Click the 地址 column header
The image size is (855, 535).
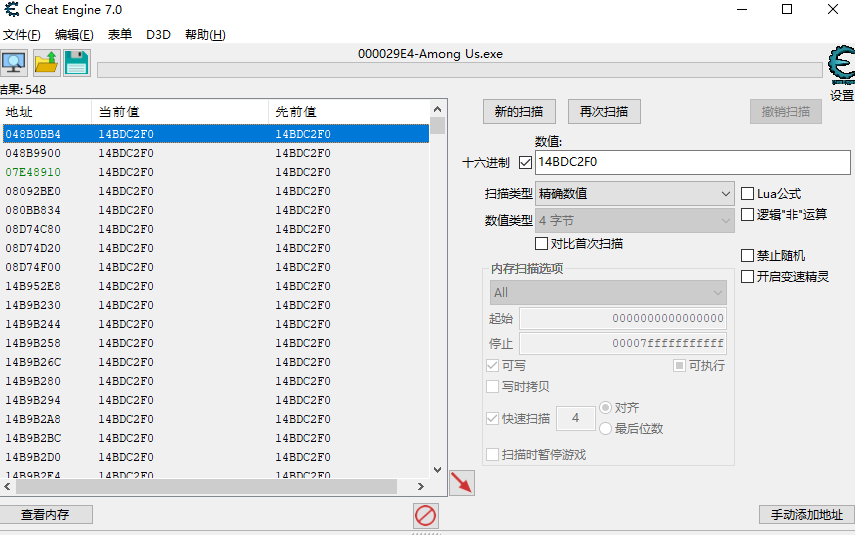(46, 112)
